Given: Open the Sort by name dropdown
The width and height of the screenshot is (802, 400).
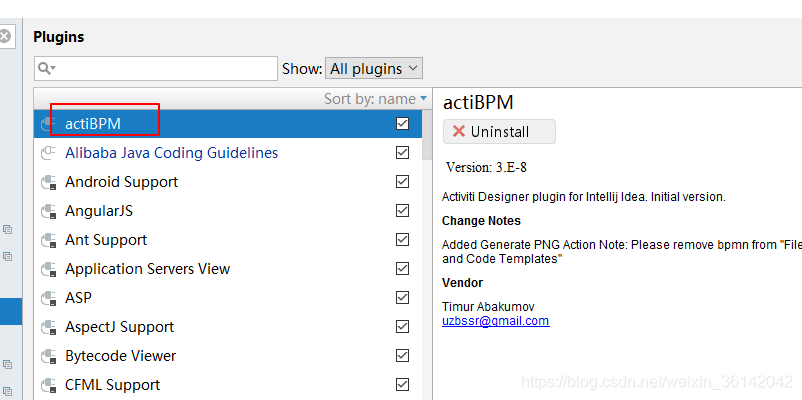Looking at the screenshot, I should click(375, 98).
